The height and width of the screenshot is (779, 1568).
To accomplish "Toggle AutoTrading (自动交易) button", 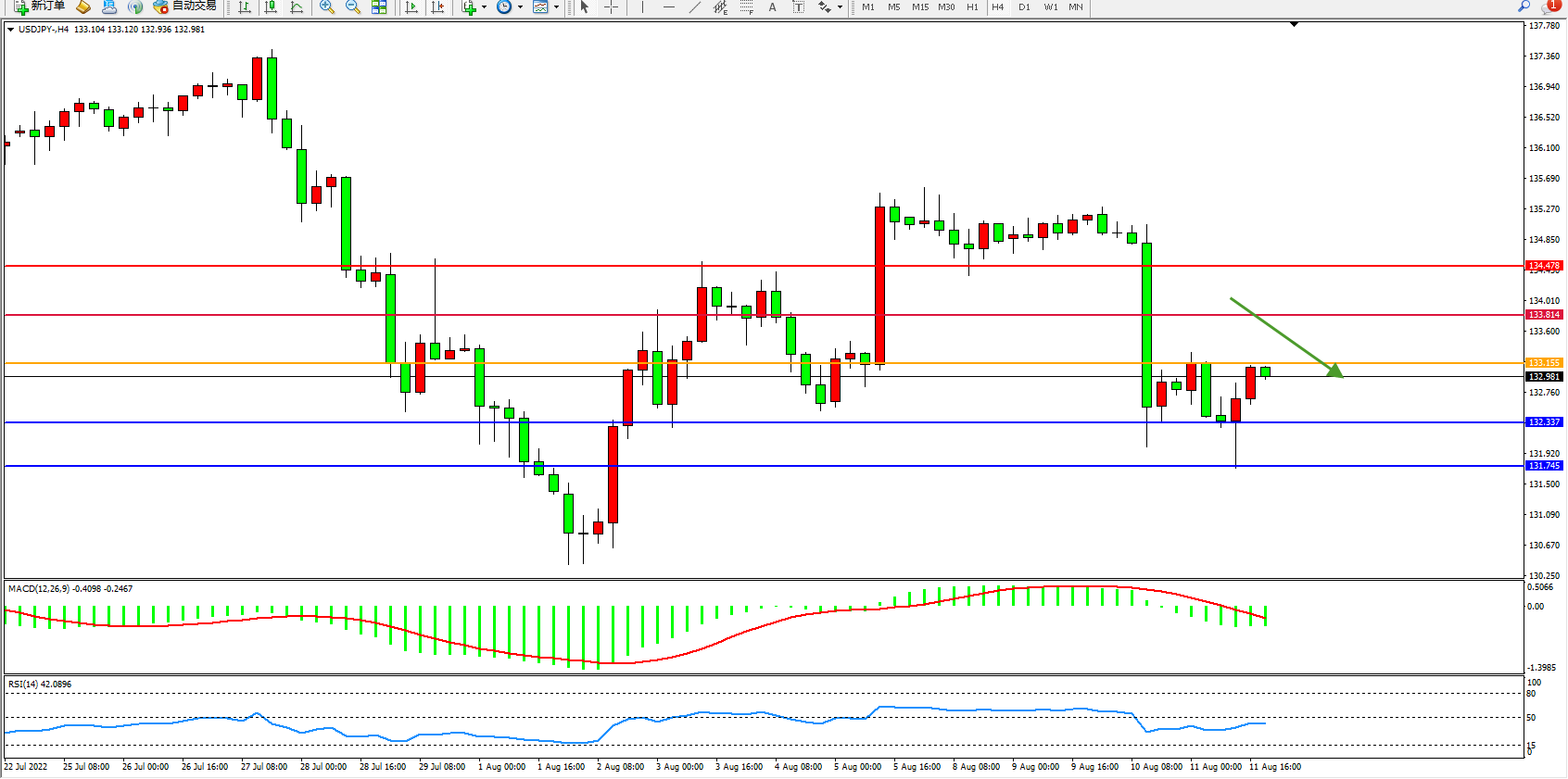I will click(184, 6).
